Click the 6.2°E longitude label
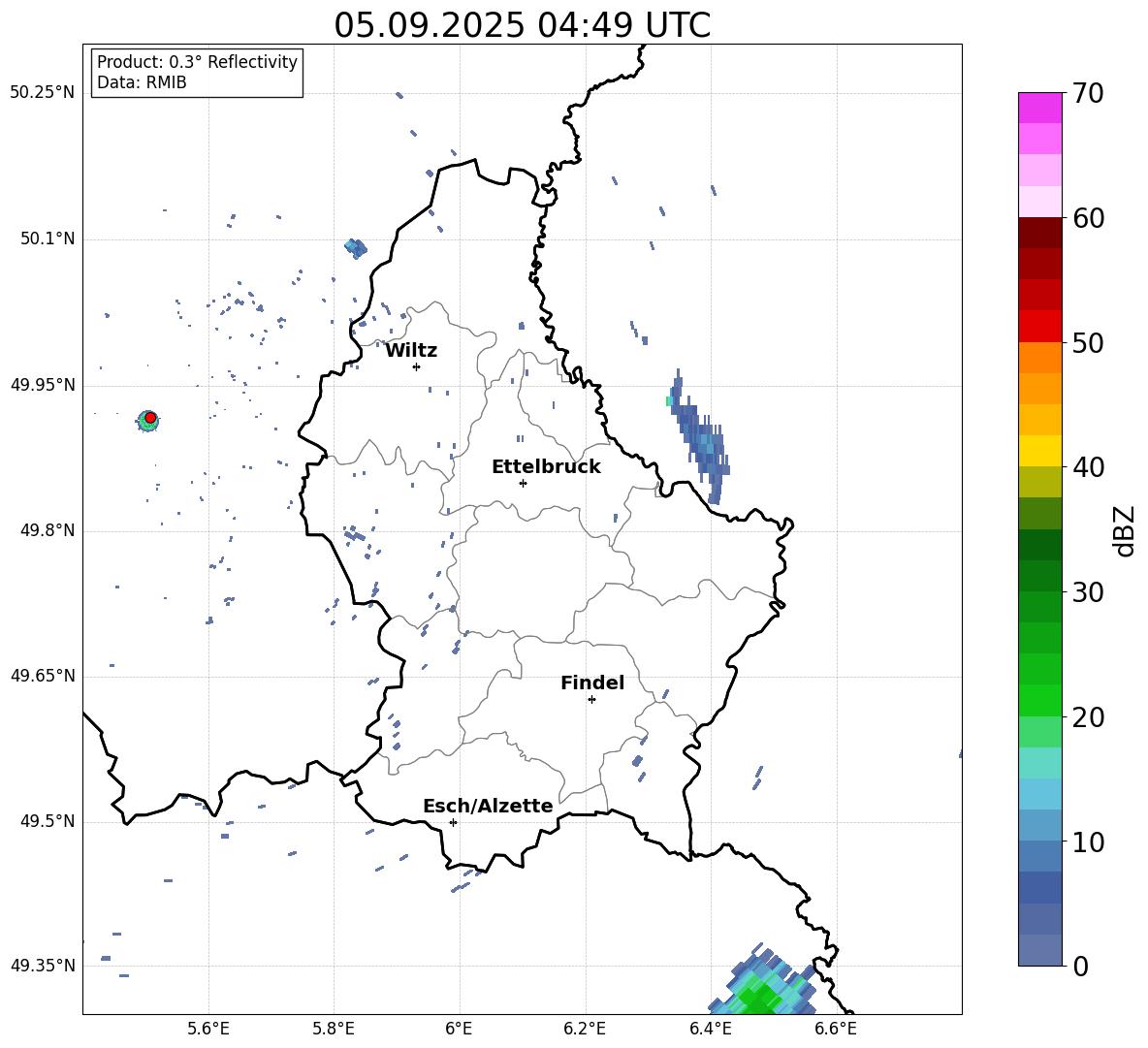 click(x=585, y=1029)
